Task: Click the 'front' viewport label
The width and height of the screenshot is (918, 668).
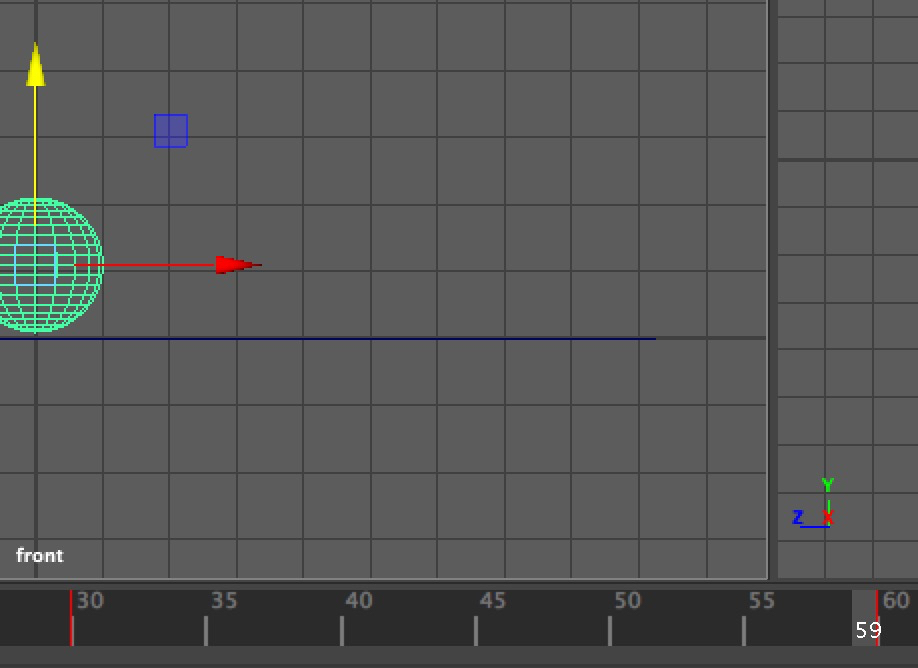Action: tap(40, 555)
